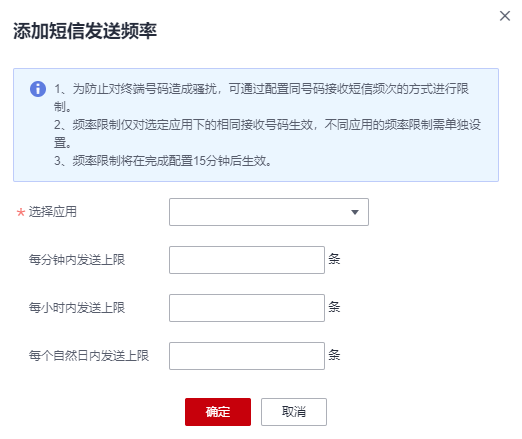Cancel the dialog via 取消 button

point(294,412)
